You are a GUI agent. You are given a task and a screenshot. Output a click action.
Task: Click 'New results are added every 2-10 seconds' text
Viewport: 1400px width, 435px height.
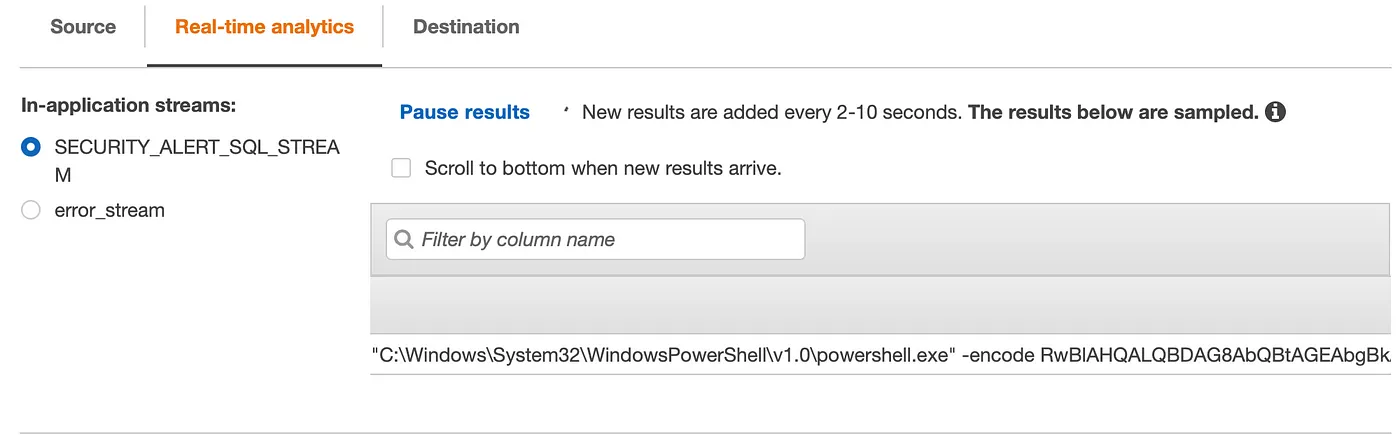point(772,112)
